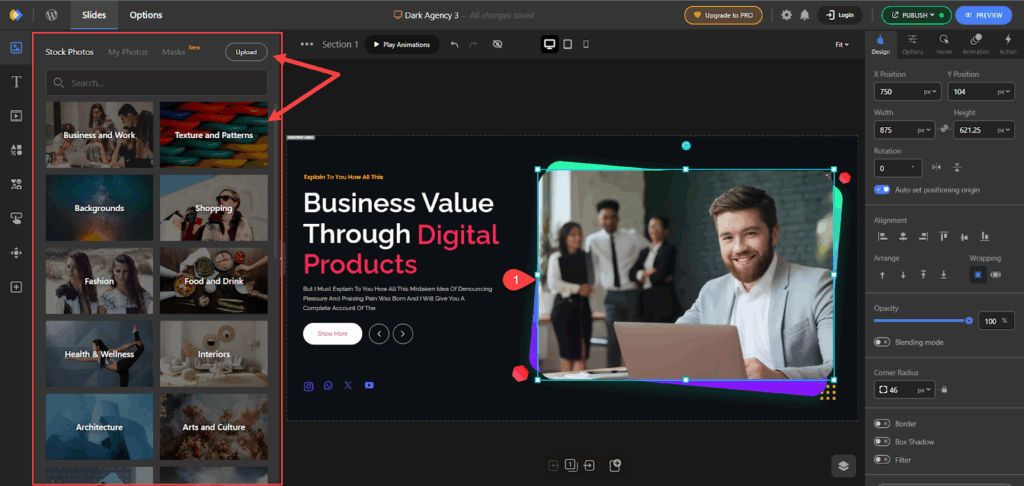Select the inline wrapping option
Viewport: 1024px width, 486px height.
(995, 275)
